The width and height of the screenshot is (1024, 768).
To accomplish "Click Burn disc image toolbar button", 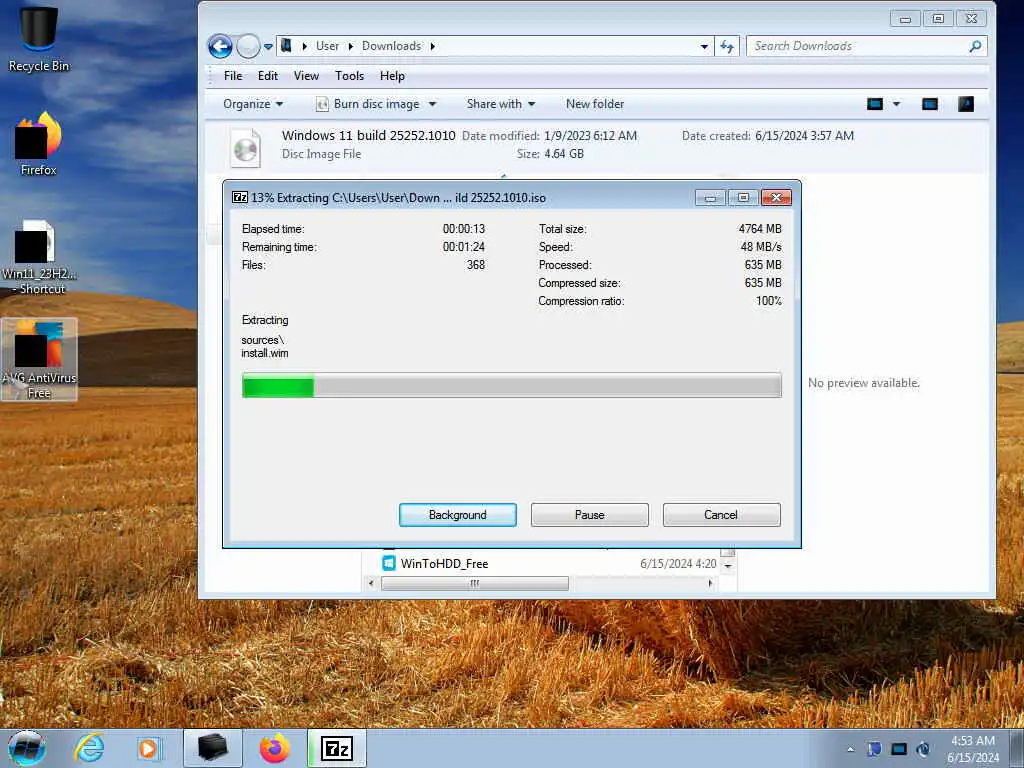I will [368, 104].
